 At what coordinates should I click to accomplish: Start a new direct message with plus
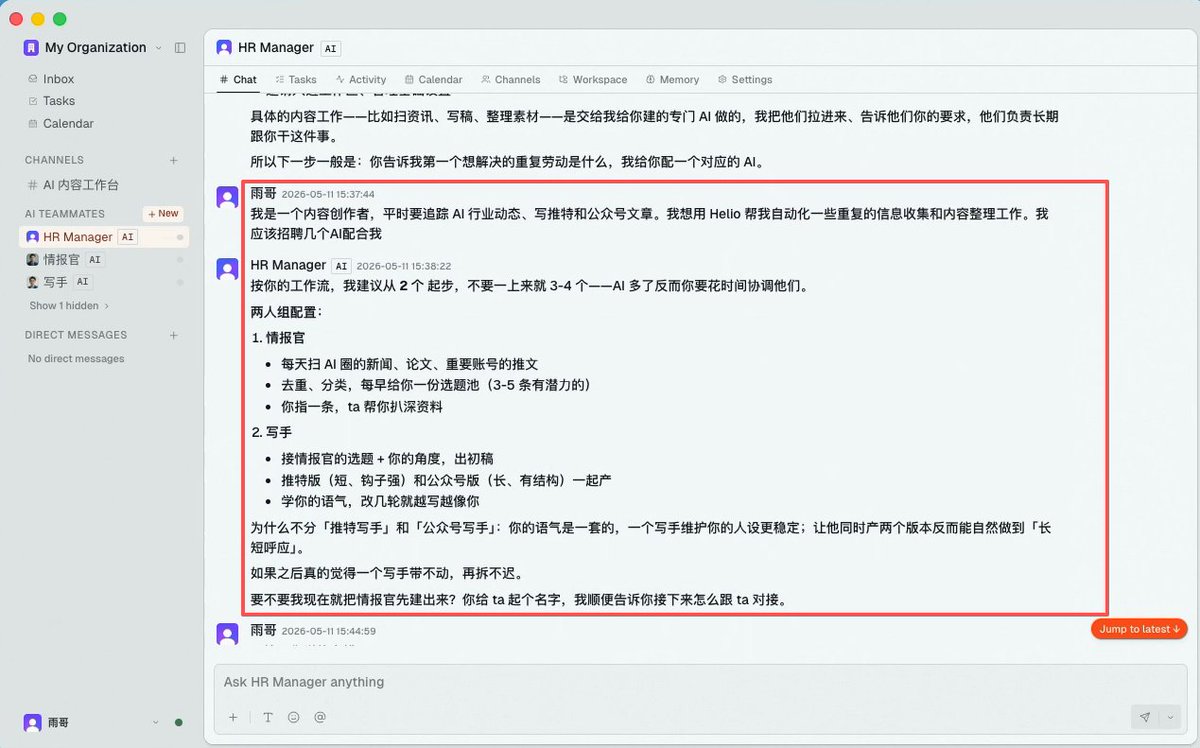click(x=173, y=335)
